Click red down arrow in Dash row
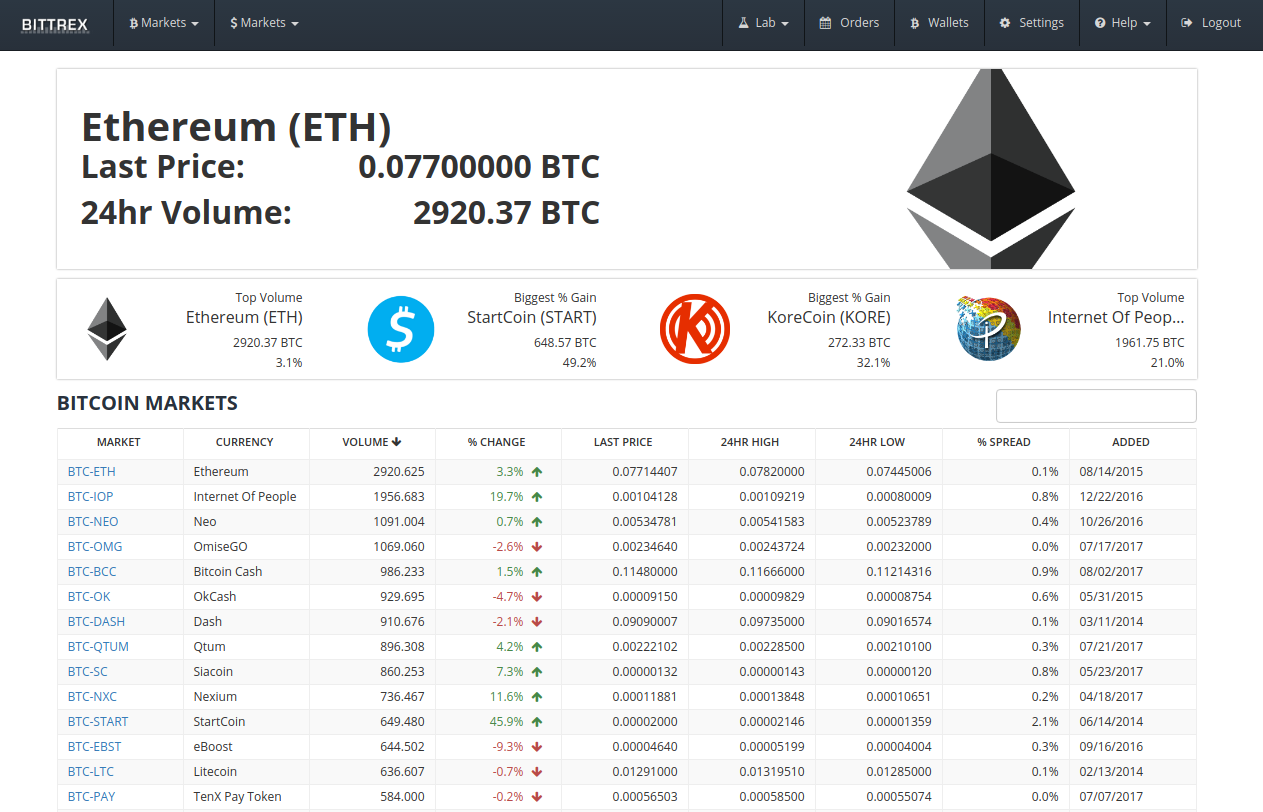The height and width of the screenshot is (812, 1263). (537, 622)
